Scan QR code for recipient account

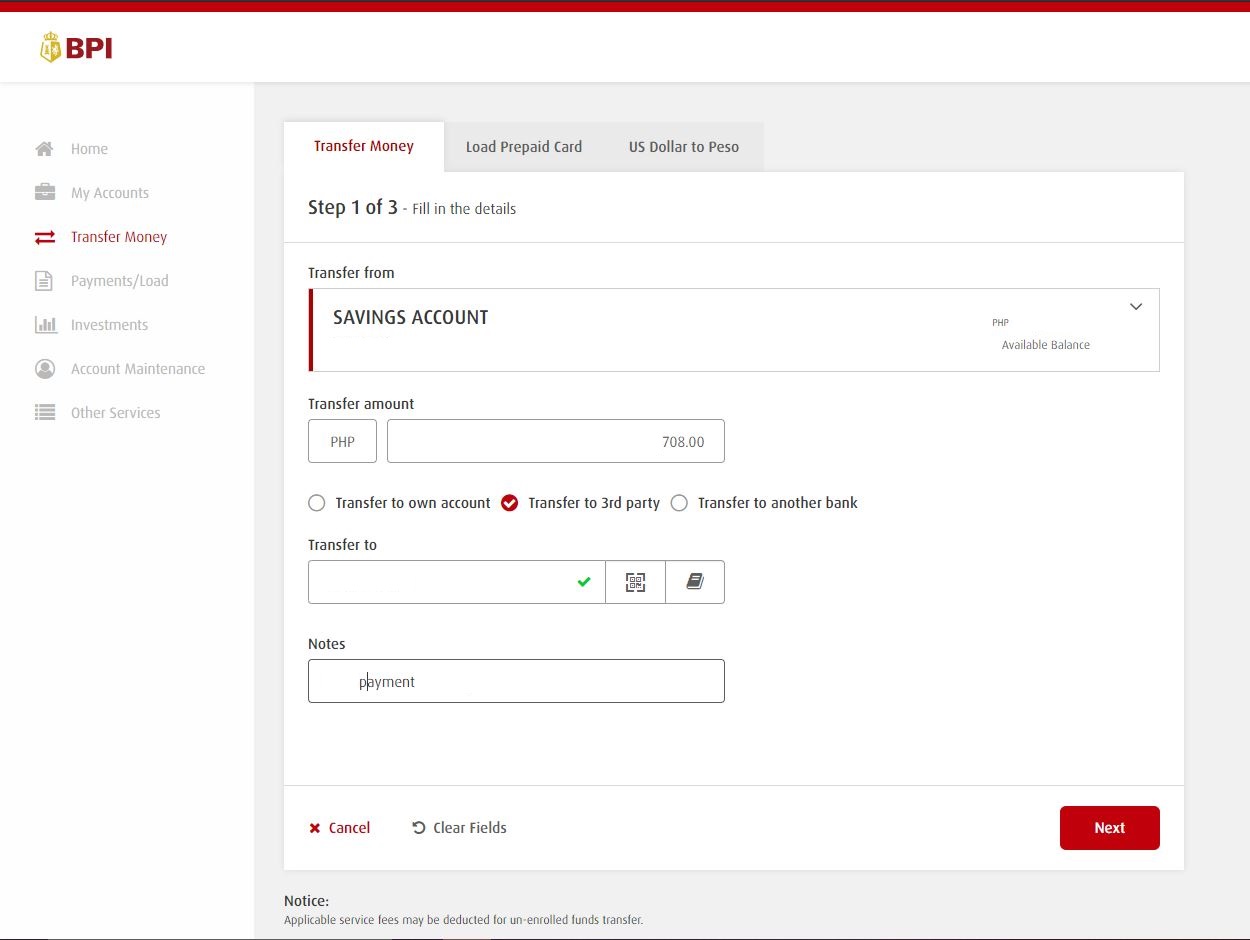pos(635,582)
